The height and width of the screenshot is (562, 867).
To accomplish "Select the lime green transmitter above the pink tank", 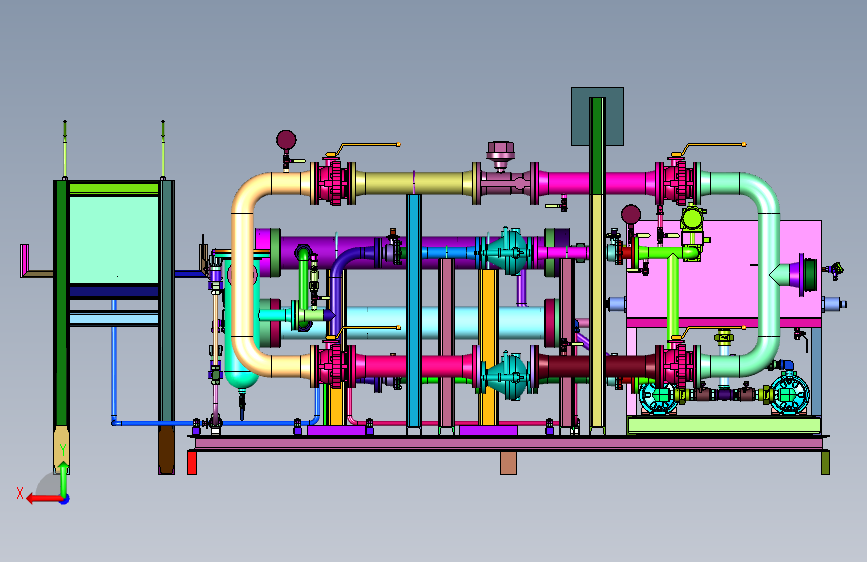I will pyautogui.click(x=692, y=218).
